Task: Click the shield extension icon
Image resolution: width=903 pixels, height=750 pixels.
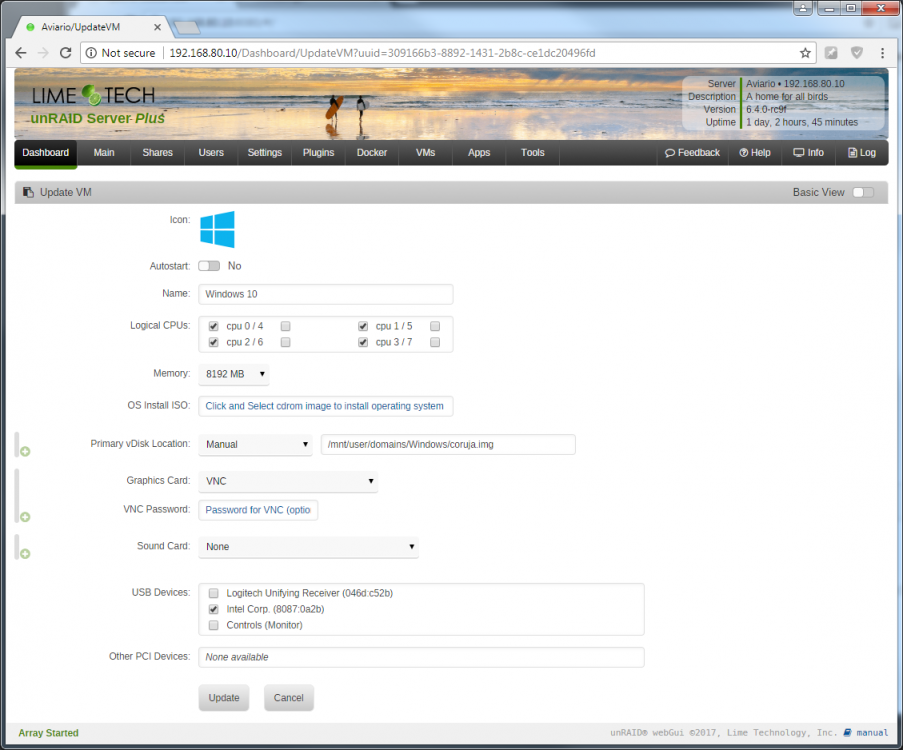Action: click(x=857, y=53)
